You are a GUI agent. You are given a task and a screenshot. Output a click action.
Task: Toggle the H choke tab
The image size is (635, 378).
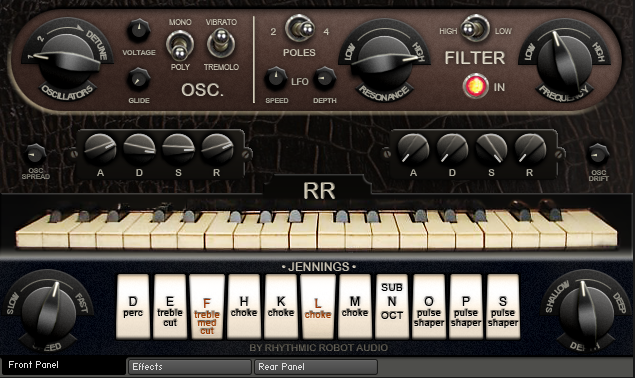click(244, 306)
